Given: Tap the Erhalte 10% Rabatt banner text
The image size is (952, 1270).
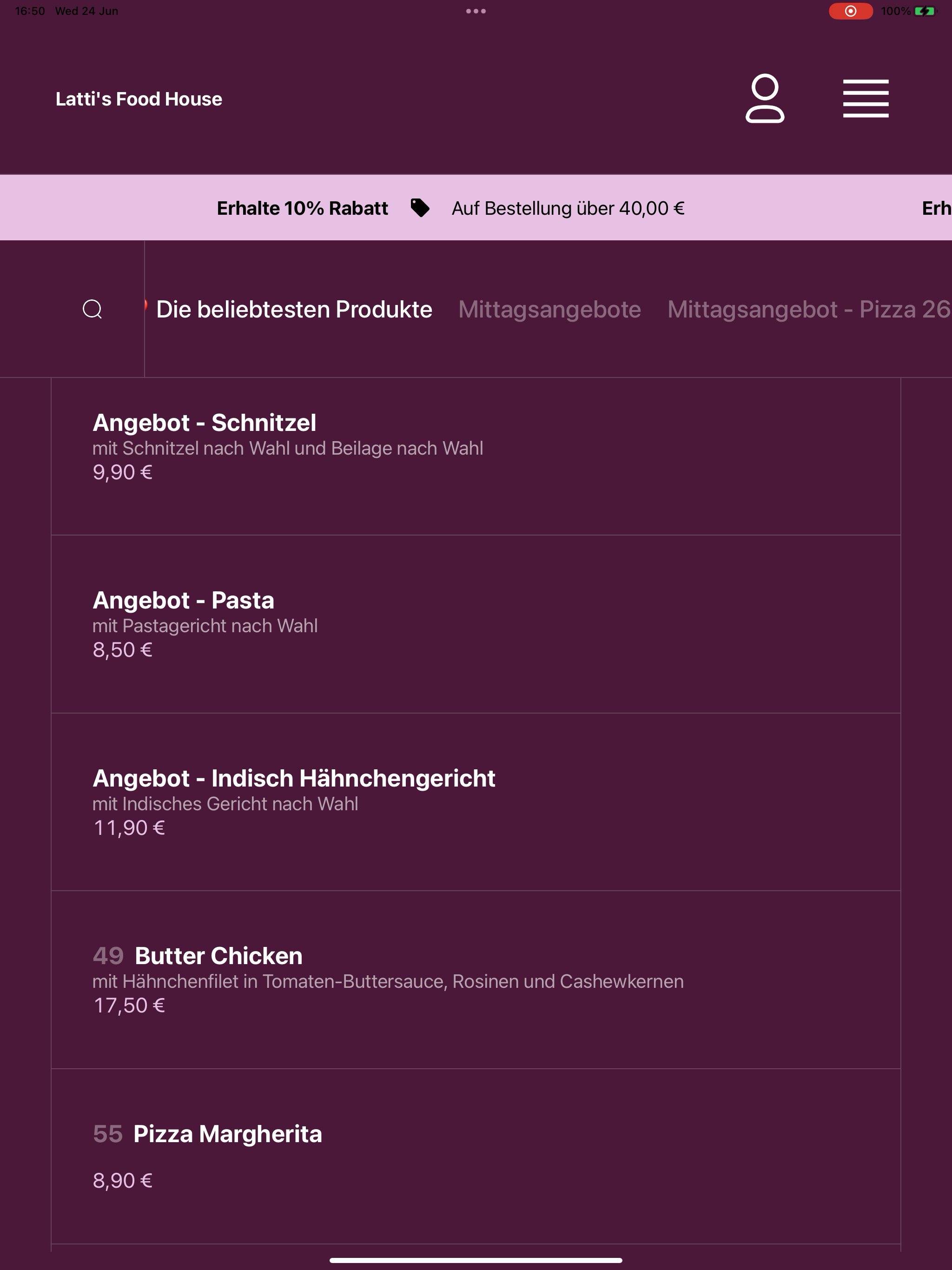Looking at the screenshot, I should [x=303, y=208].
